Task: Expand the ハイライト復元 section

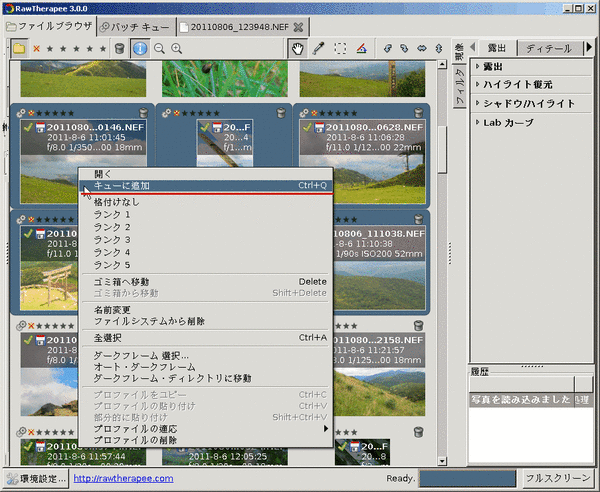Action: click(x=531, y=85)
